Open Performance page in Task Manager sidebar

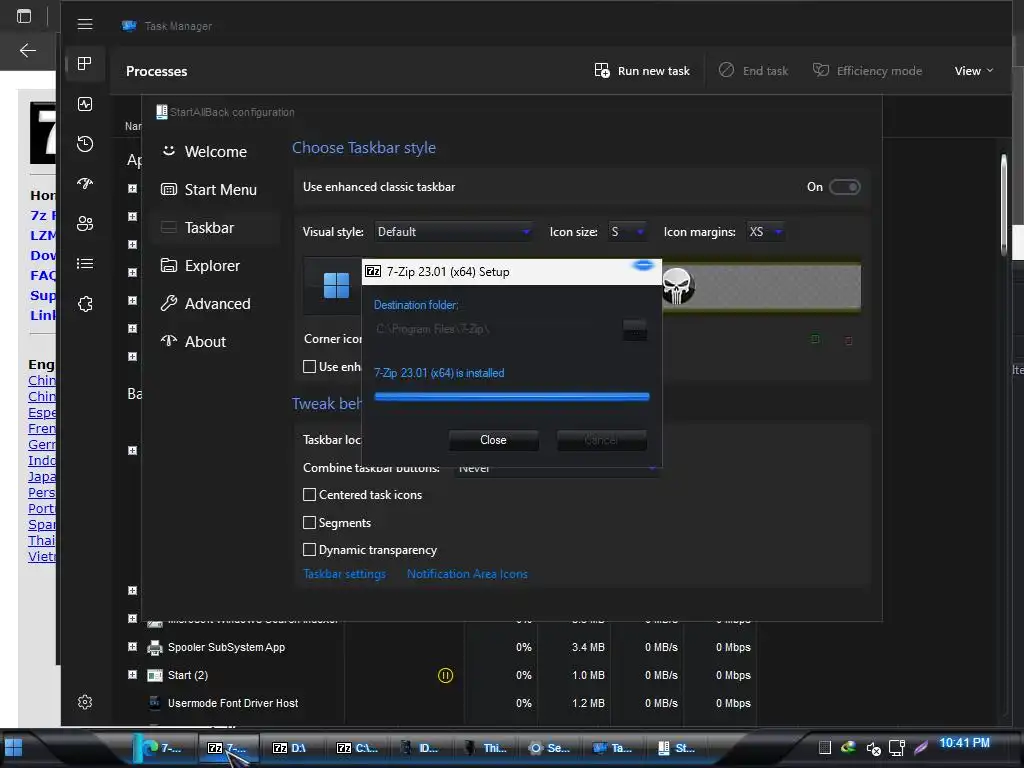pyautogui.click(x=85, y=104)
